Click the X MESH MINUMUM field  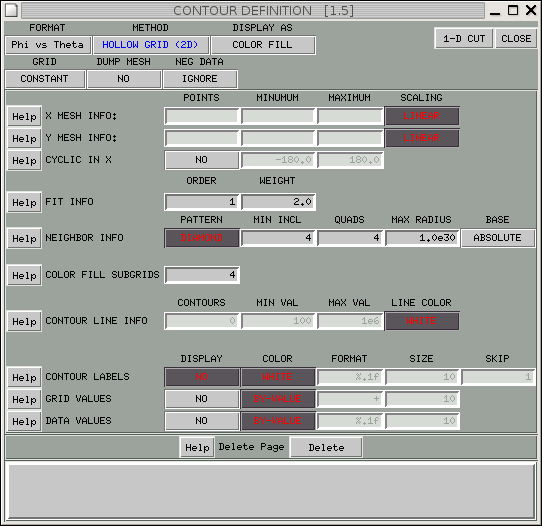[278, 116]
